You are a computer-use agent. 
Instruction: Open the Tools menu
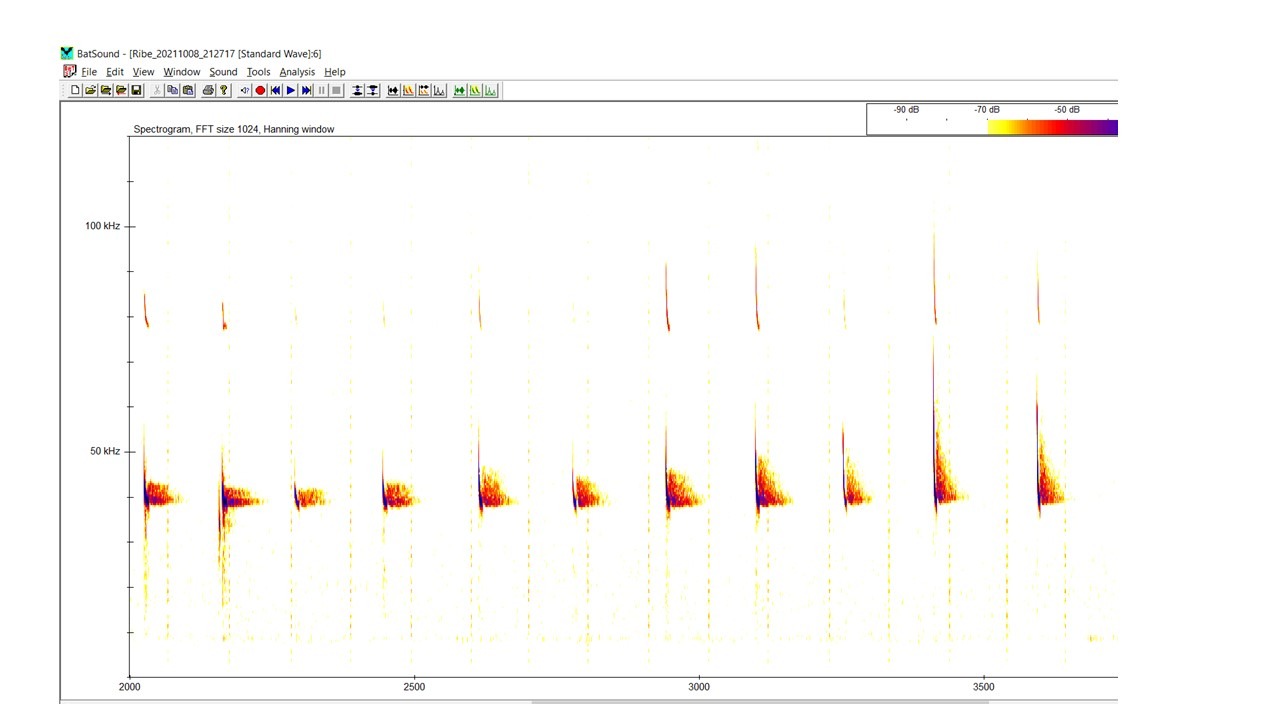tap(258, 72)
